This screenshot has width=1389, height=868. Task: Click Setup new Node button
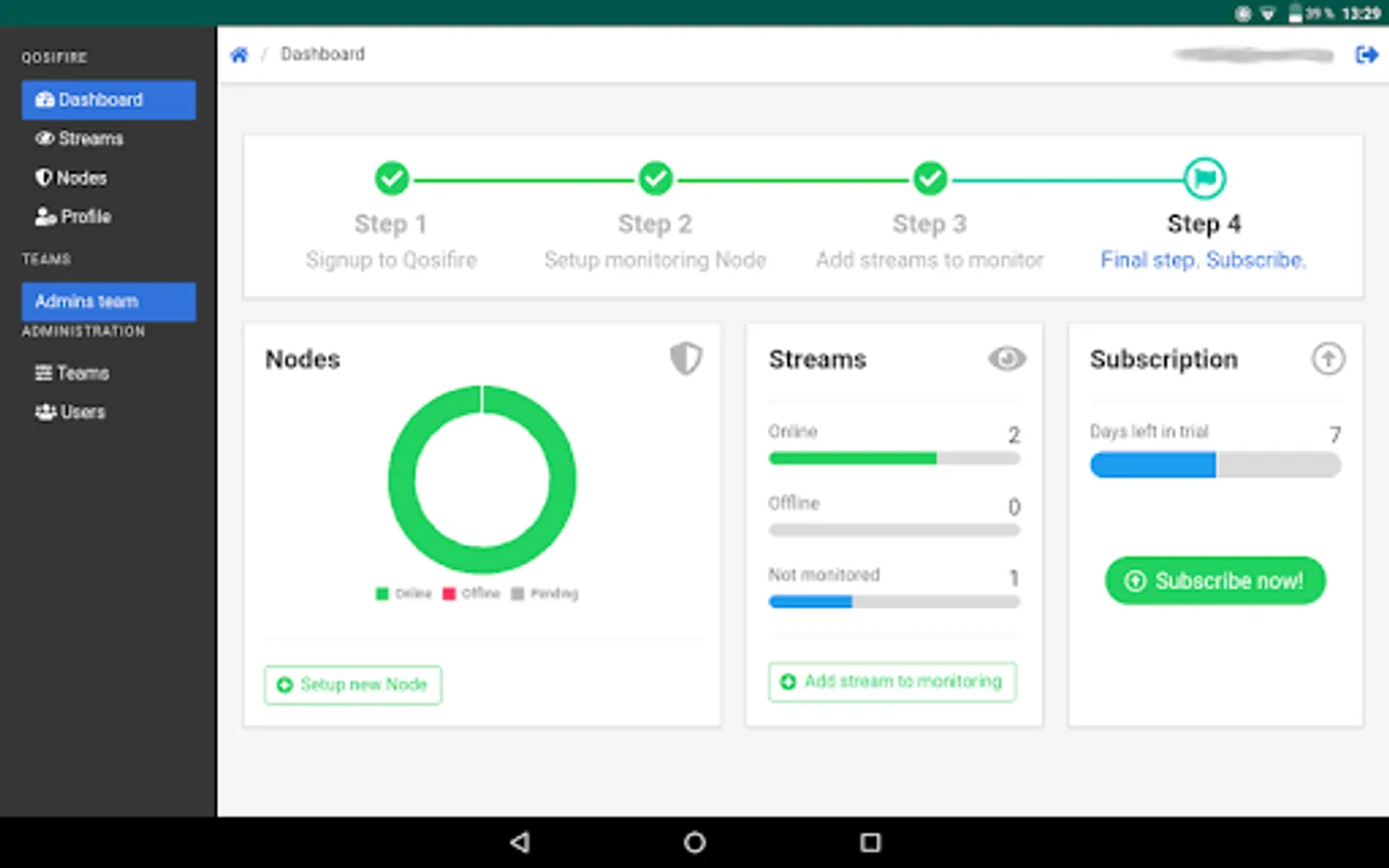click(x=353, y=685)
